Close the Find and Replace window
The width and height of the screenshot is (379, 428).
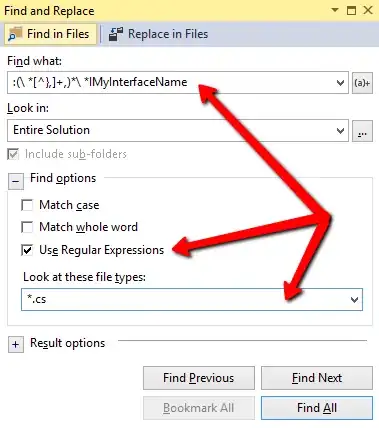368,10
